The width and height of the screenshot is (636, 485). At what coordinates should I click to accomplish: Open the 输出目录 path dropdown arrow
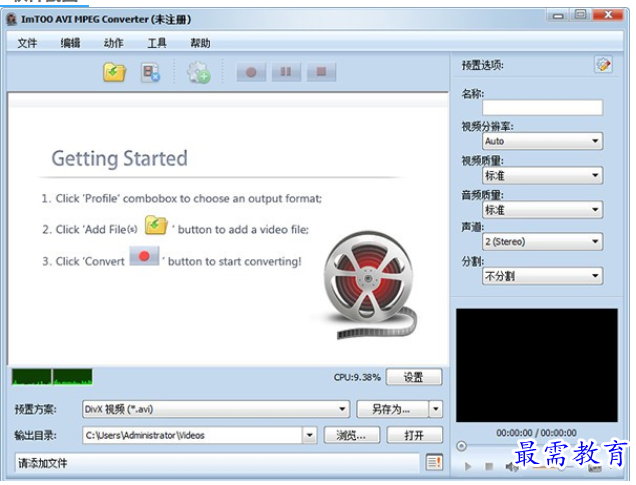[309, 436]
